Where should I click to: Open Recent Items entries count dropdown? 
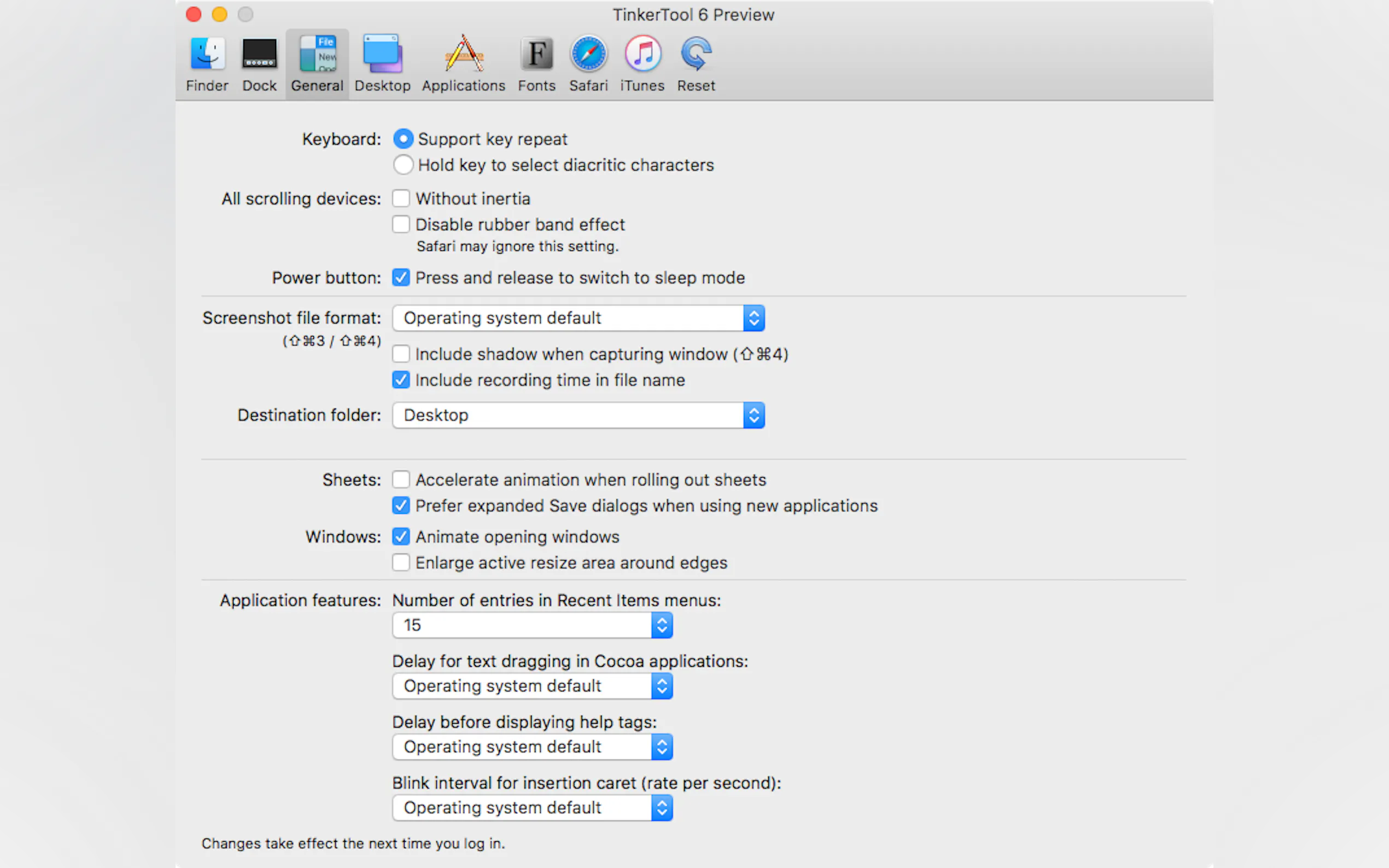pyautogui.click(x=532, y=625)
